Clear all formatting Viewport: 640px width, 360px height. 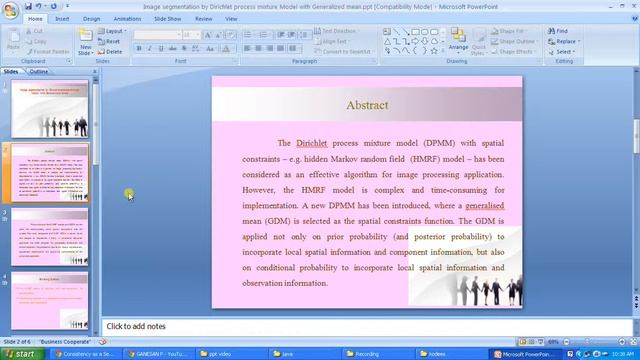coord(231,35)
